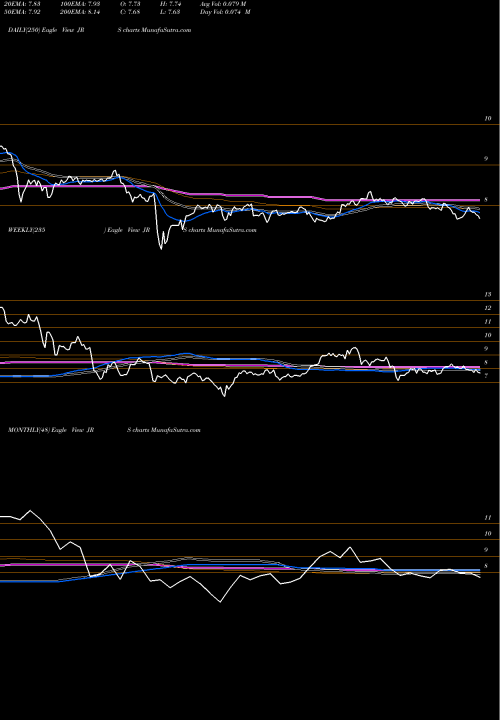
Task: Click the DAILY(250) Eagle View chart title
Action: point(99,30)
